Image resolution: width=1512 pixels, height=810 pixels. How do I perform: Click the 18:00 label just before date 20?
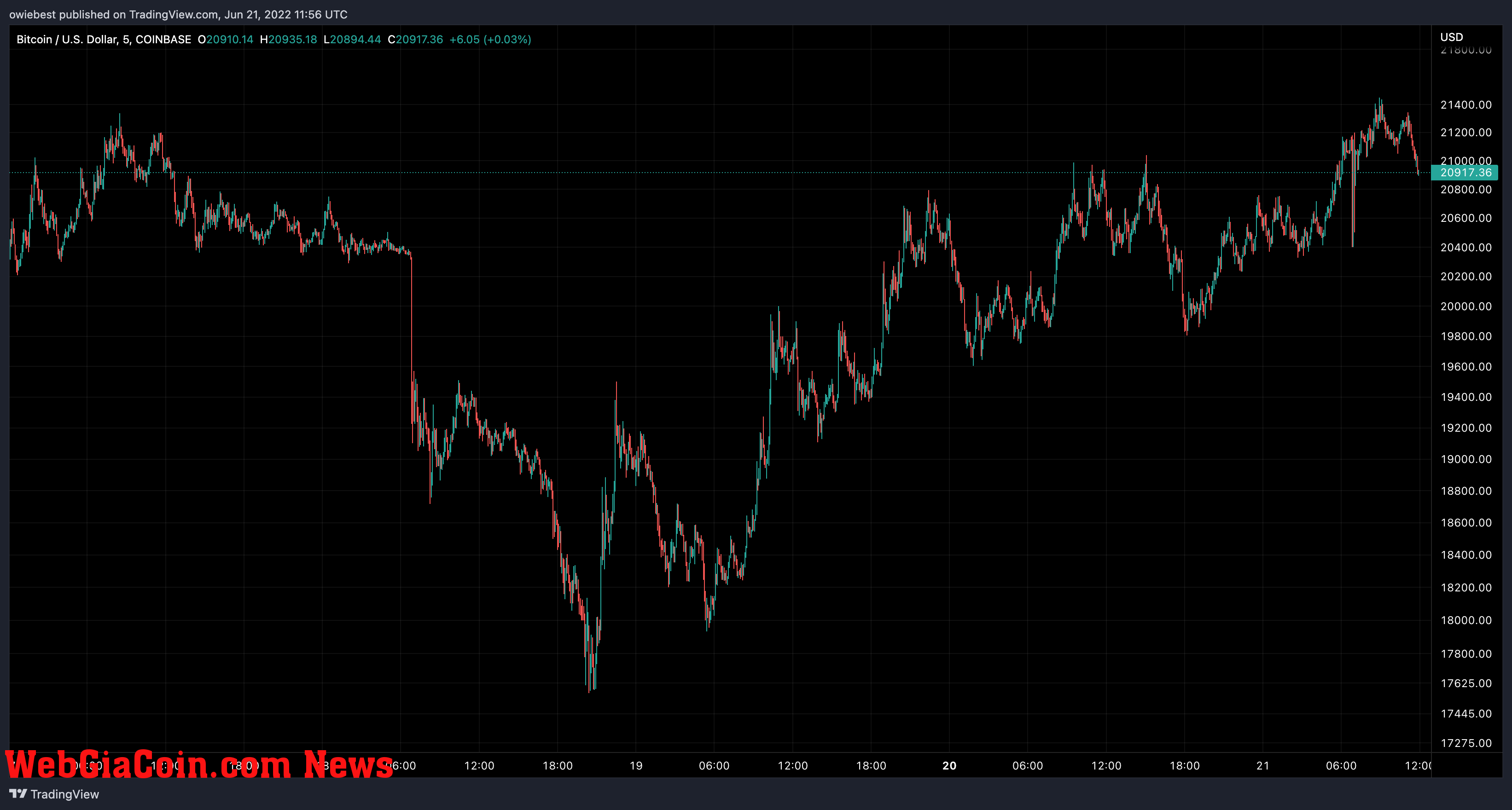(871, 766)
